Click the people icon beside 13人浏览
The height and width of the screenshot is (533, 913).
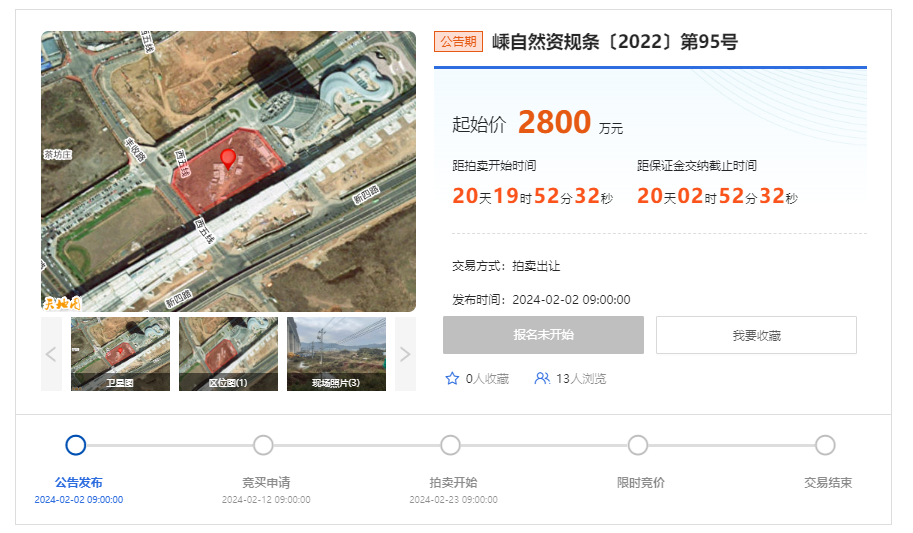pos(542,379)
